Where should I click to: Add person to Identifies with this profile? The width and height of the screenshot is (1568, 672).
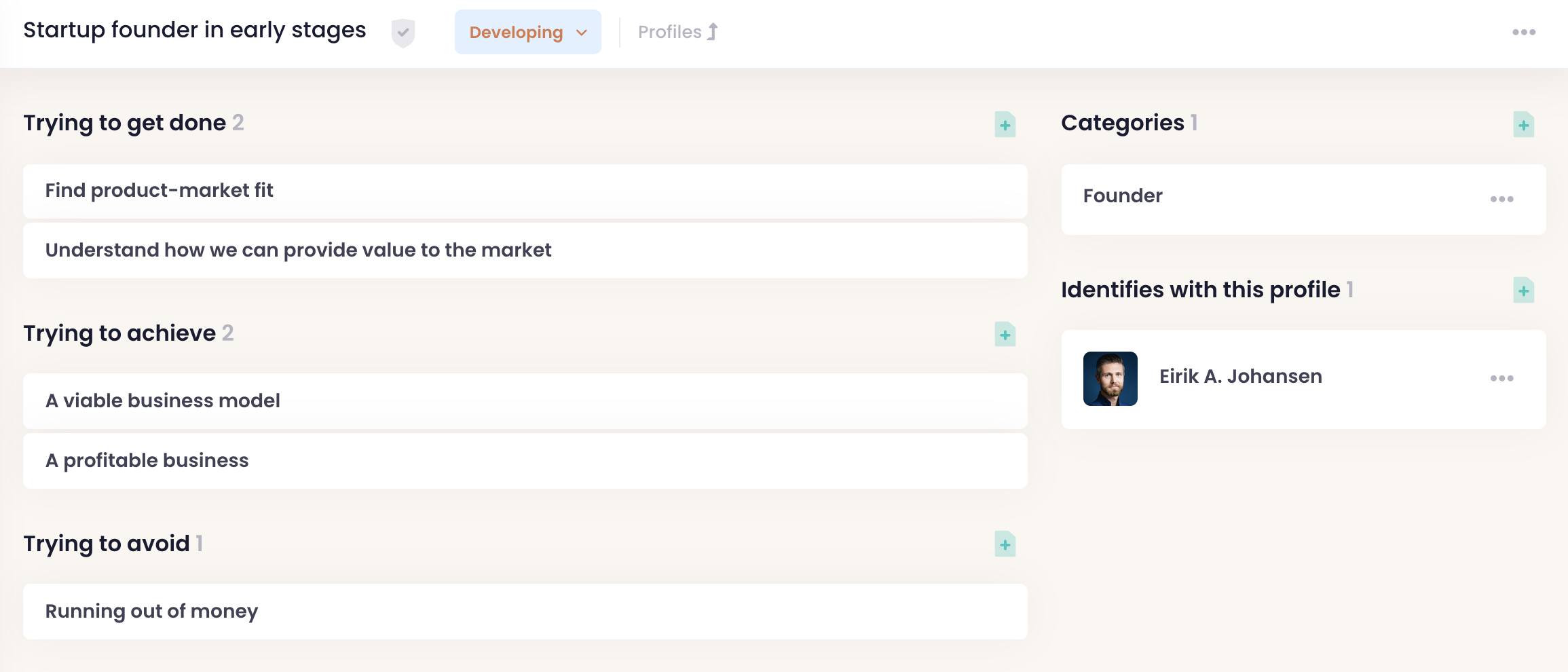(1523, 291)
